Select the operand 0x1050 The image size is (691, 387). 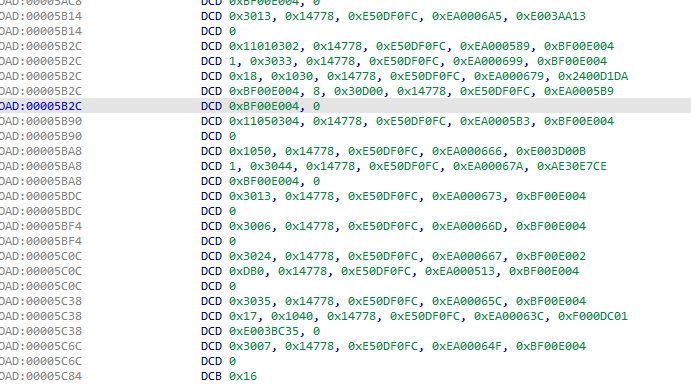pos(250,151)
